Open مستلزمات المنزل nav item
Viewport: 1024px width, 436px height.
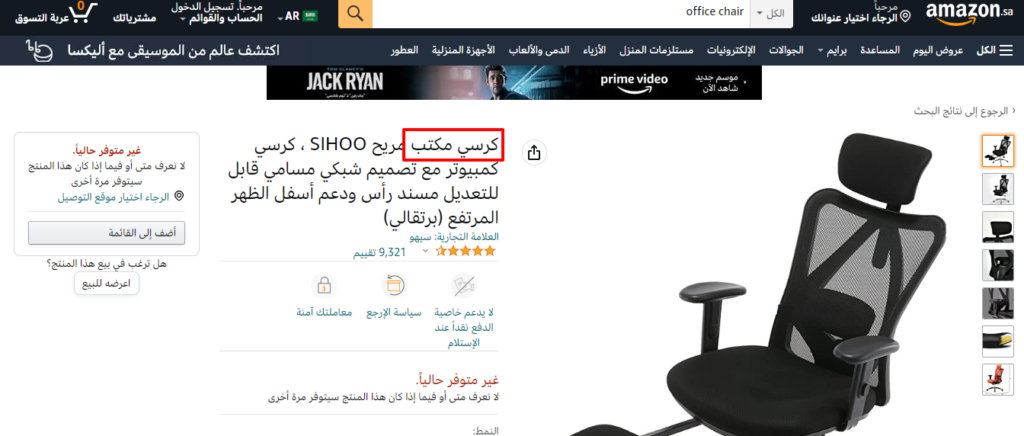655,50
